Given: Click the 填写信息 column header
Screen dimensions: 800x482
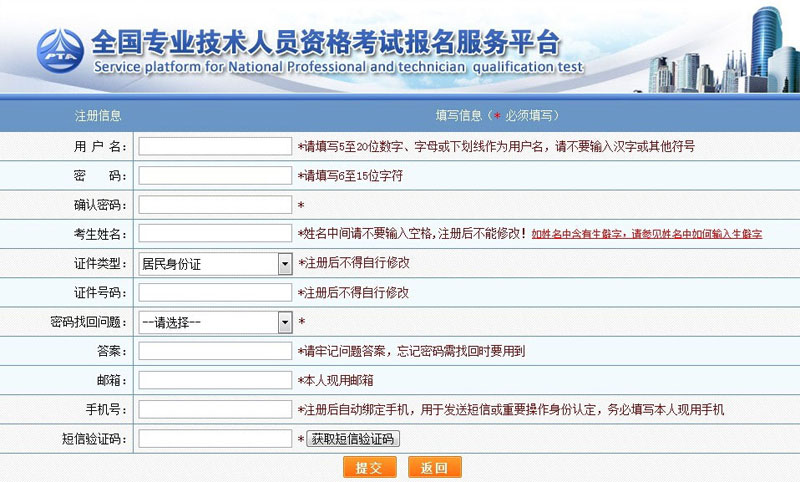Looking at the screenshot, I should coord(496,115).
